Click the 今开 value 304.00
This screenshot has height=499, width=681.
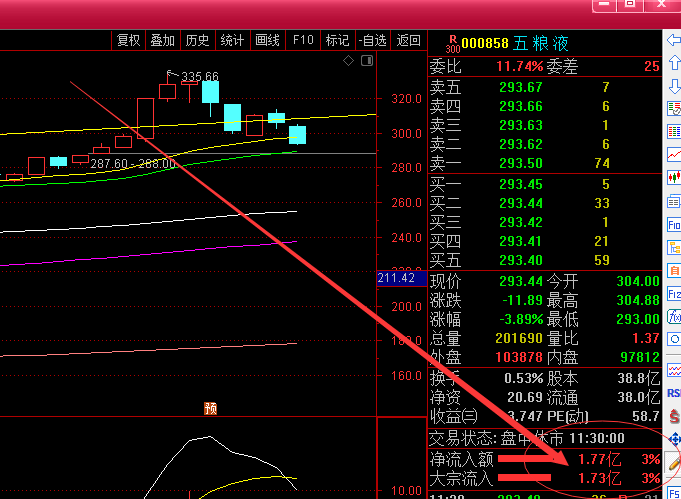point(638,281)
